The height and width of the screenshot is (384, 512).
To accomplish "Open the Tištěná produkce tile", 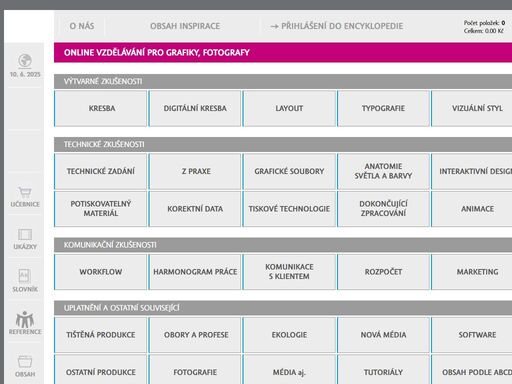I will (101, 335).
